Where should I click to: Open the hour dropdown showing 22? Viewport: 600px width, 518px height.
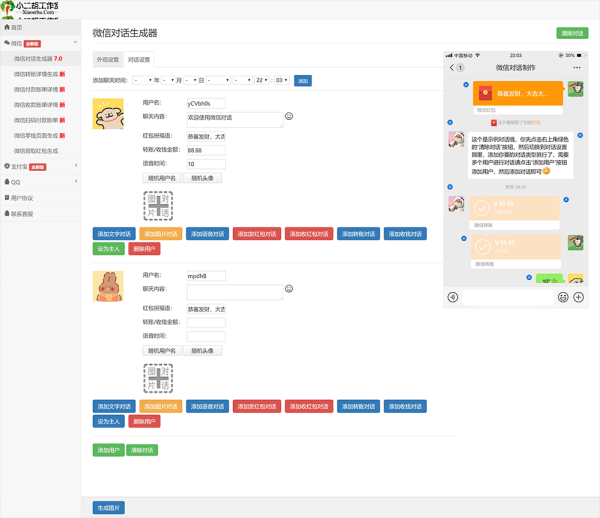262,80
